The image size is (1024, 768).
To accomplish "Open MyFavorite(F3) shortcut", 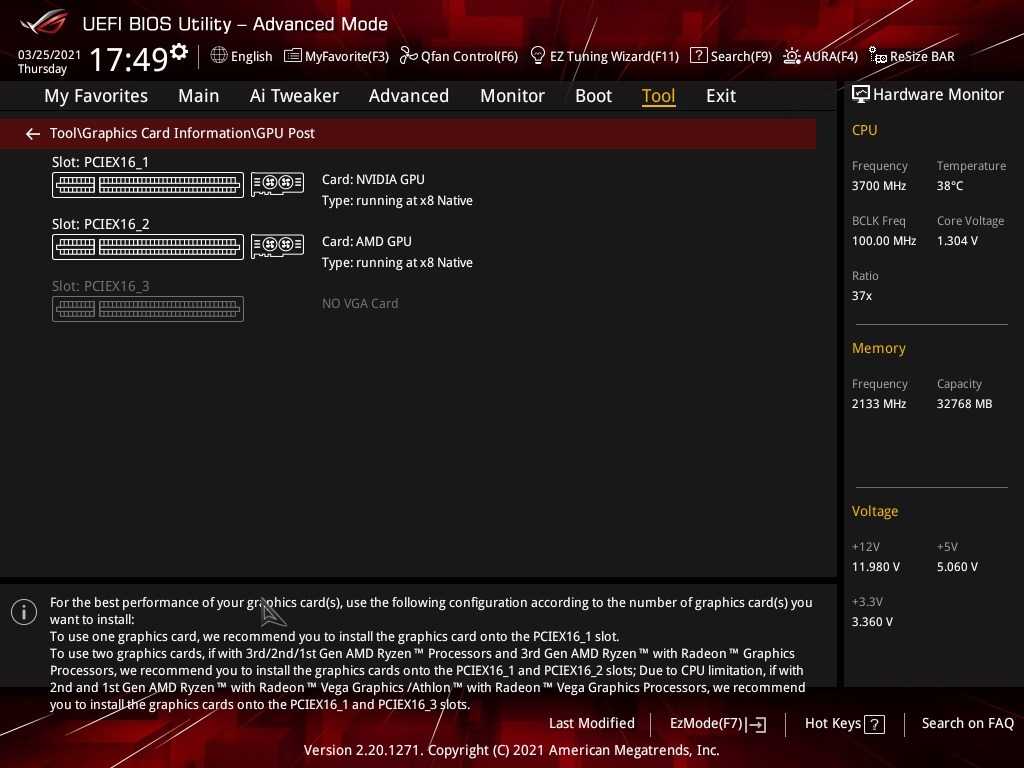I will 347,56.
